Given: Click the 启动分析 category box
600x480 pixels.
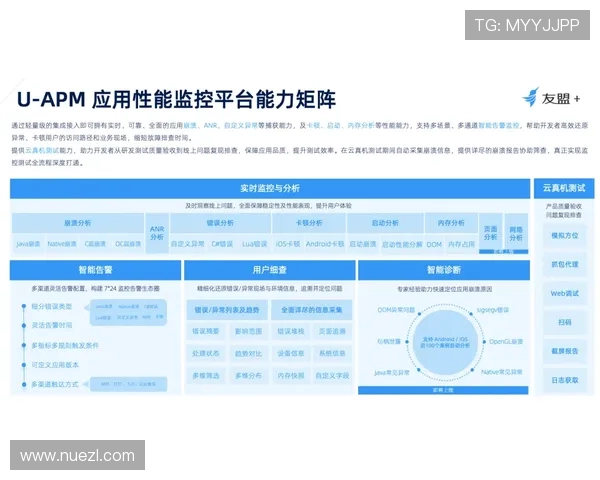Looking at the screenshot, I should pyautogui.click(x=385, y=223).
